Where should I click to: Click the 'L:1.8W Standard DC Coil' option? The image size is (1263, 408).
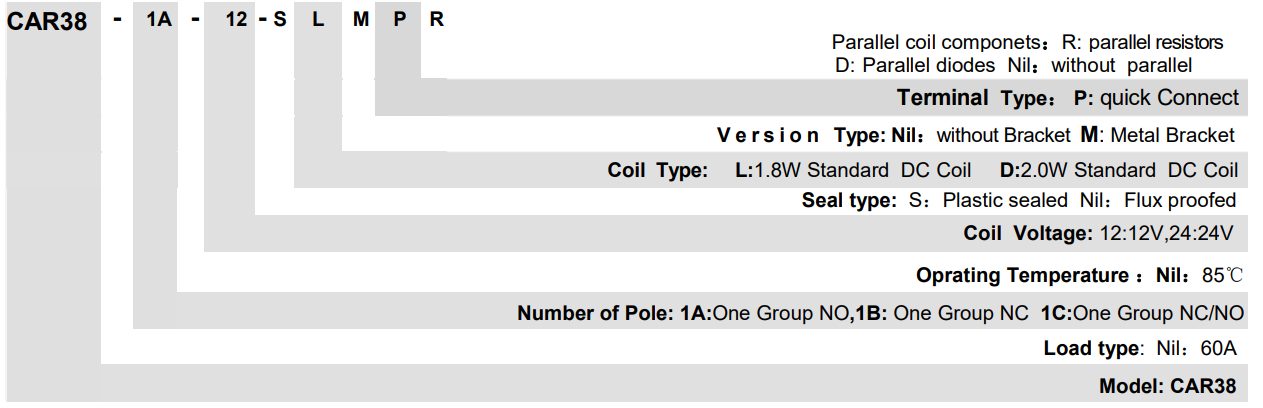point(857,170)
